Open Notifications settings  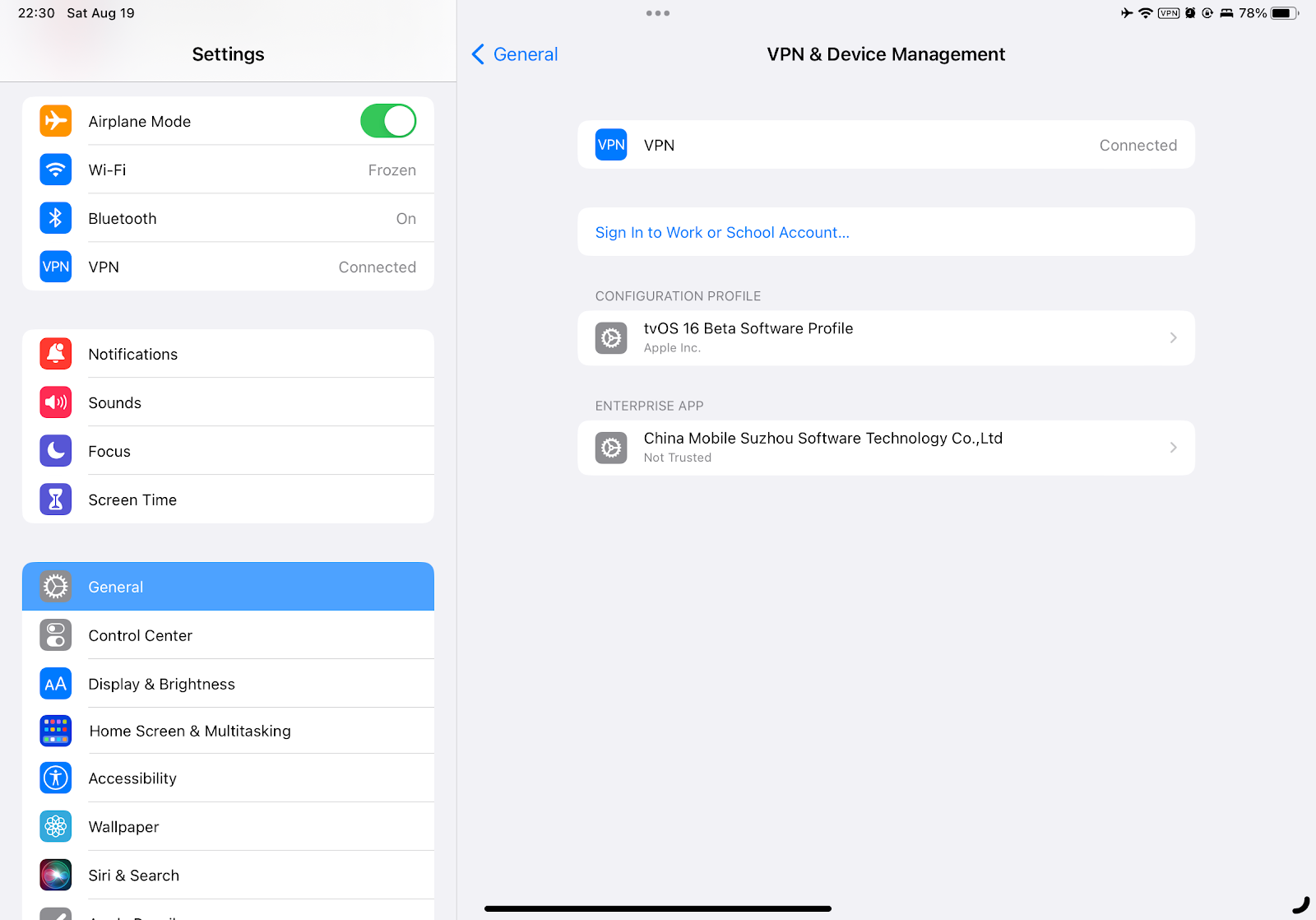point(228,354)
